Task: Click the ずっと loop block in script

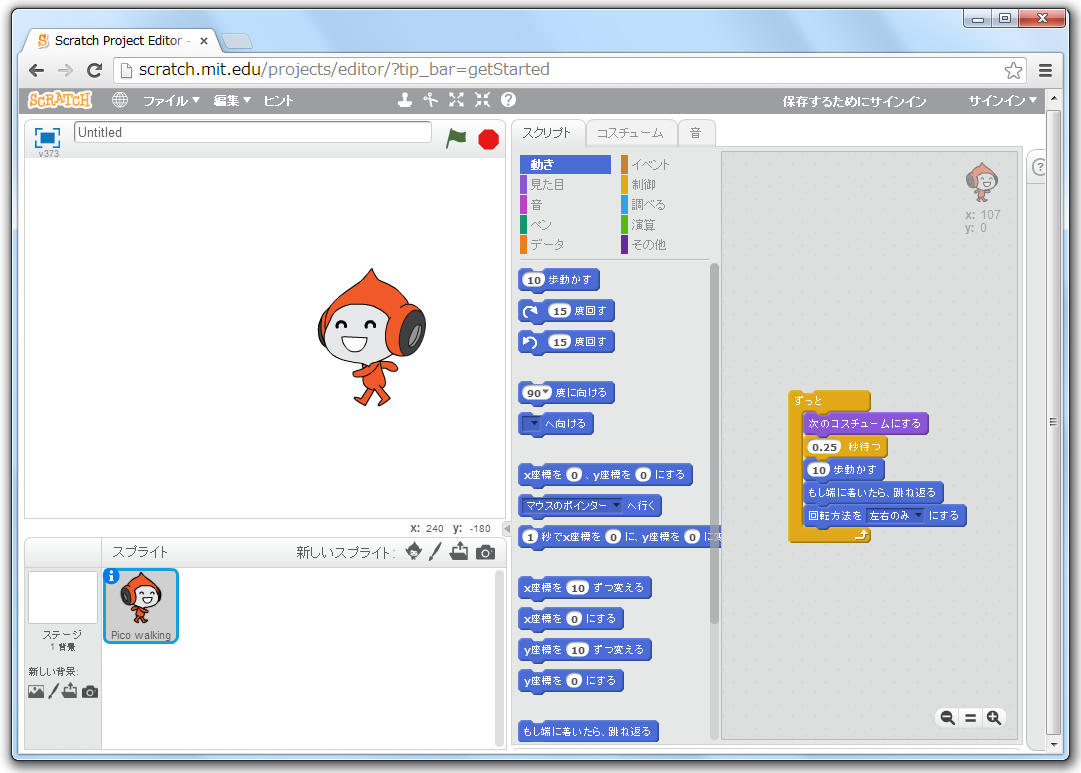Action: point(829,400)
